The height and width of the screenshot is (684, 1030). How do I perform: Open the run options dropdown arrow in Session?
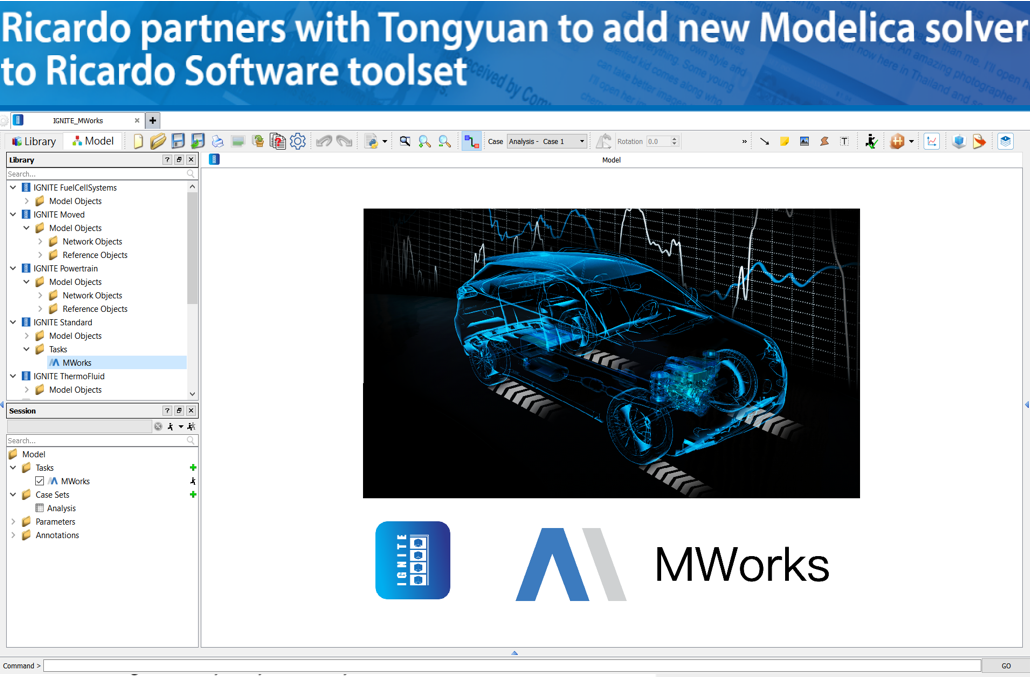point(181,426)
